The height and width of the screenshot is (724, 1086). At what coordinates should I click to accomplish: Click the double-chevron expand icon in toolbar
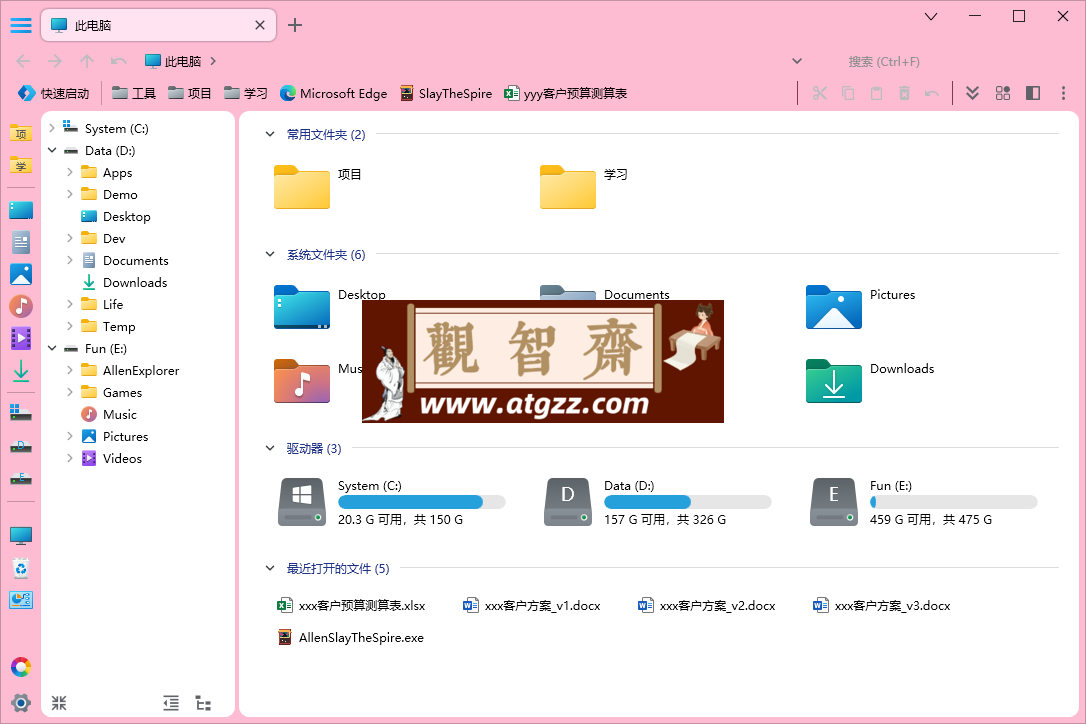coord(972,93)
